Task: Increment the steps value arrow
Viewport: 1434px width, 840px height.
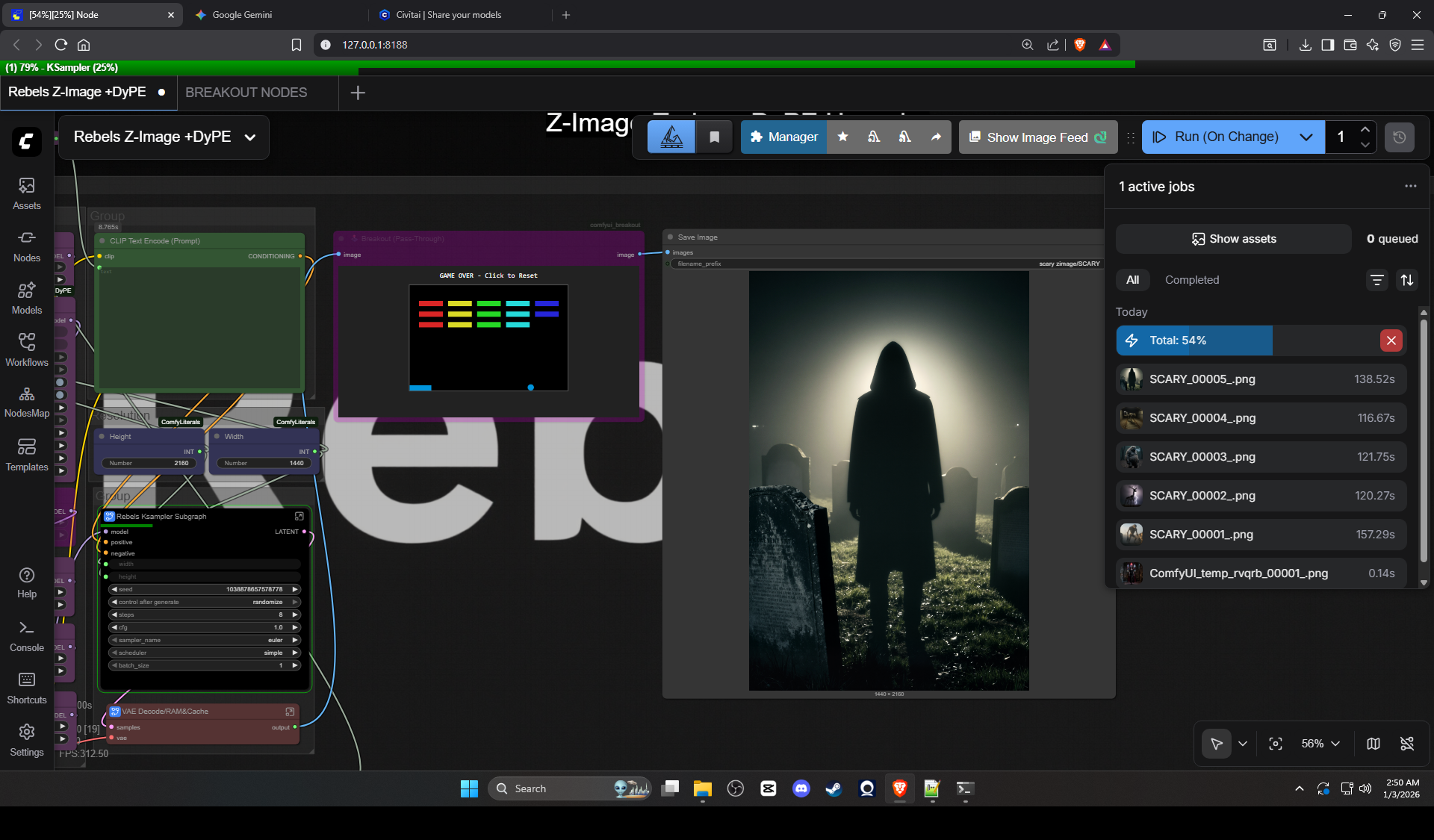Action: pyautogui.click(x=295, y=615)
